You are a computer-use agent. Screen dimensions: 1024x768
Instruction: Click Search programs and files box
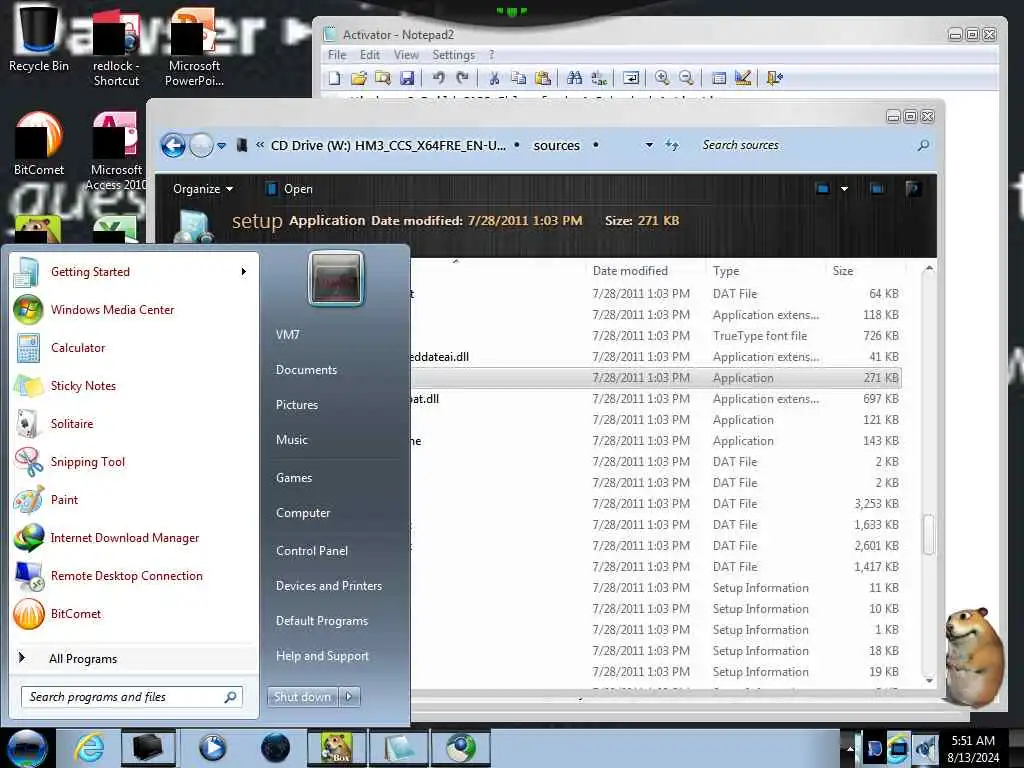131,697
